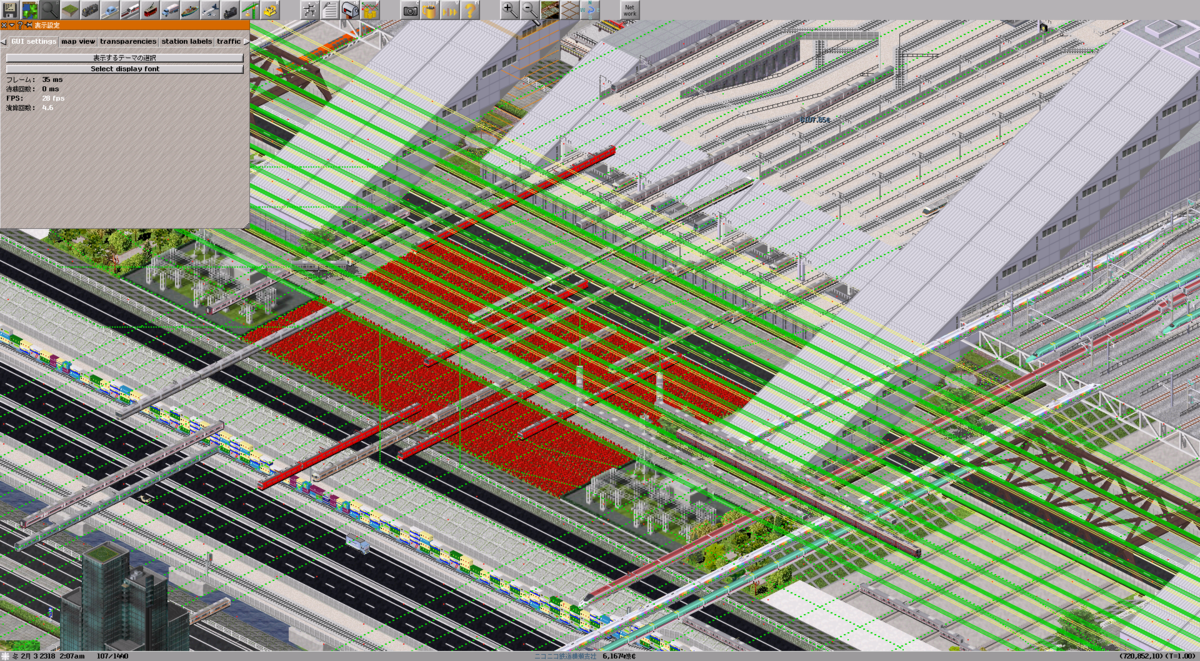Open the white train monorail tools

(109, 10)
